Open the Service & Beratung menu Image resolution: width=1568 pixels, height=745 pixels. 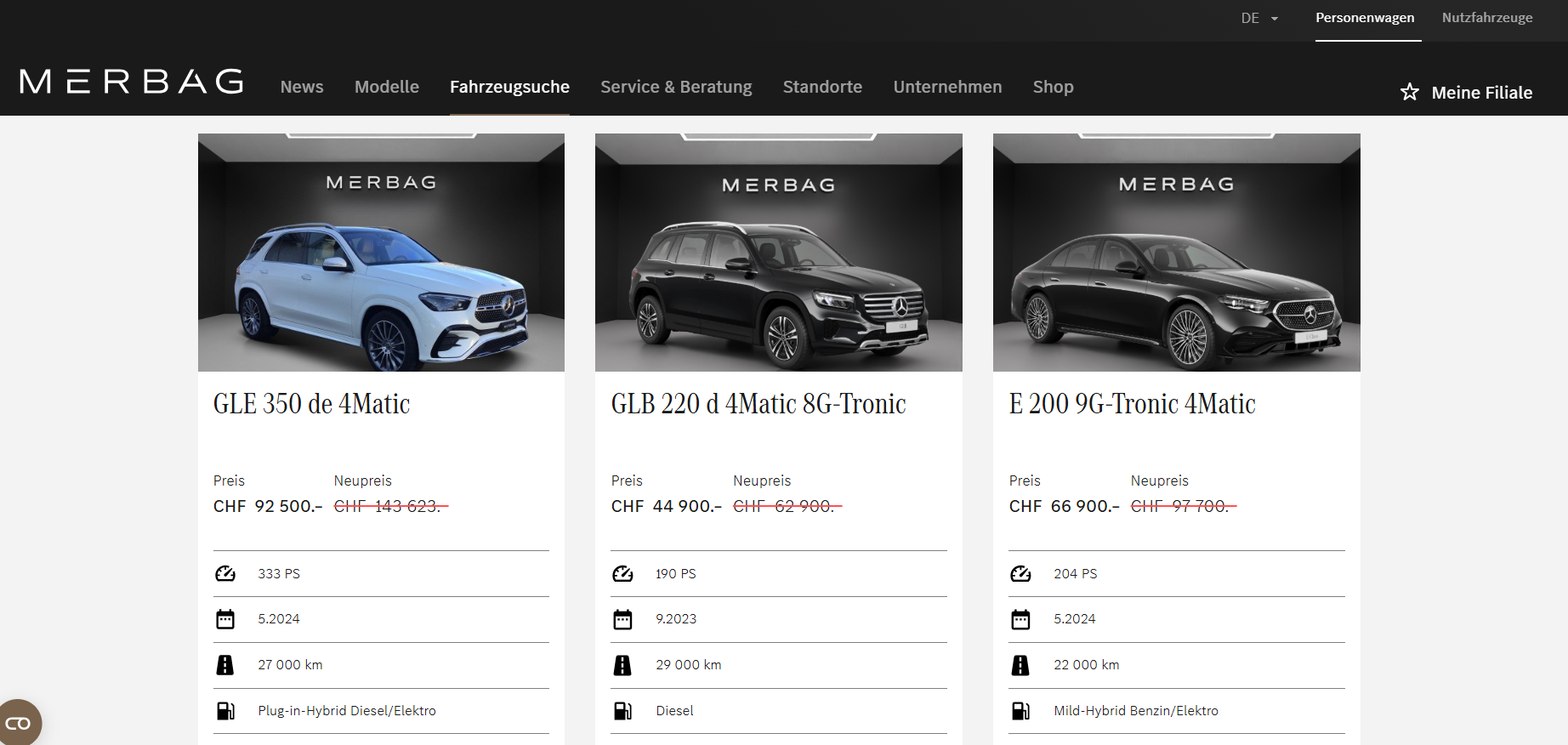pyautogui.click(x=676, y=87)
